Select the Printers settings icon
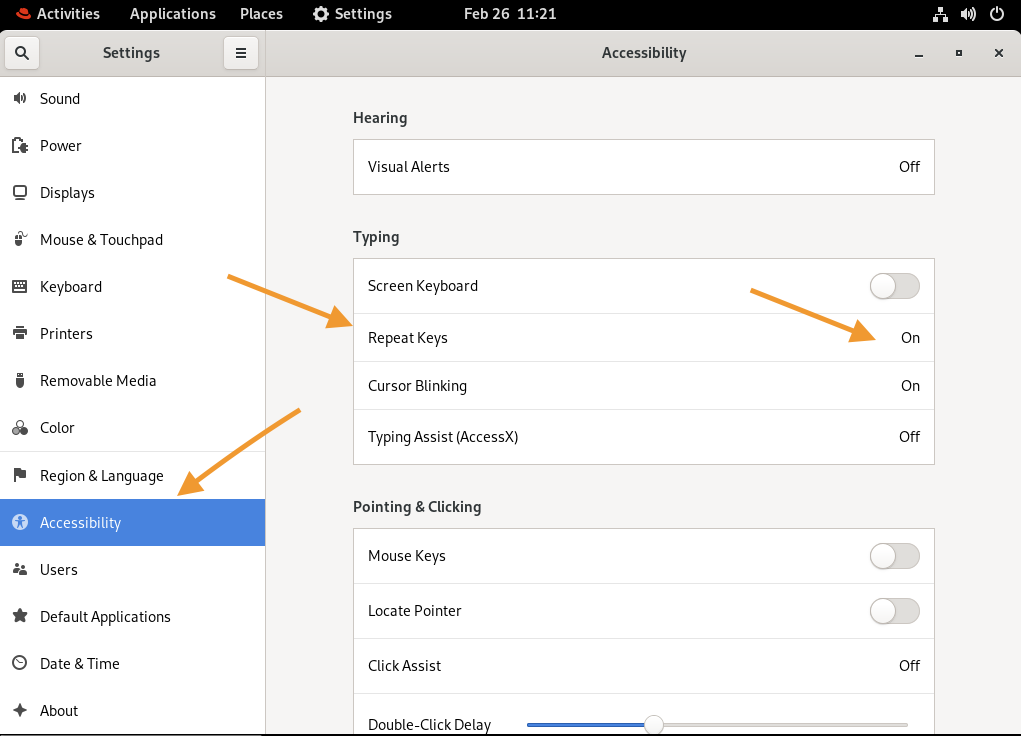This screenshot has width=1021, height=736. coord(20,333)
